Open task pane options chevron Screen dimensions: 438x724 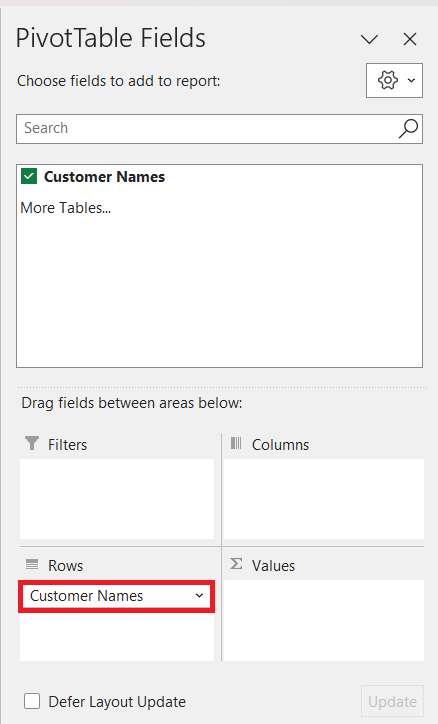(x=369, y=39)
